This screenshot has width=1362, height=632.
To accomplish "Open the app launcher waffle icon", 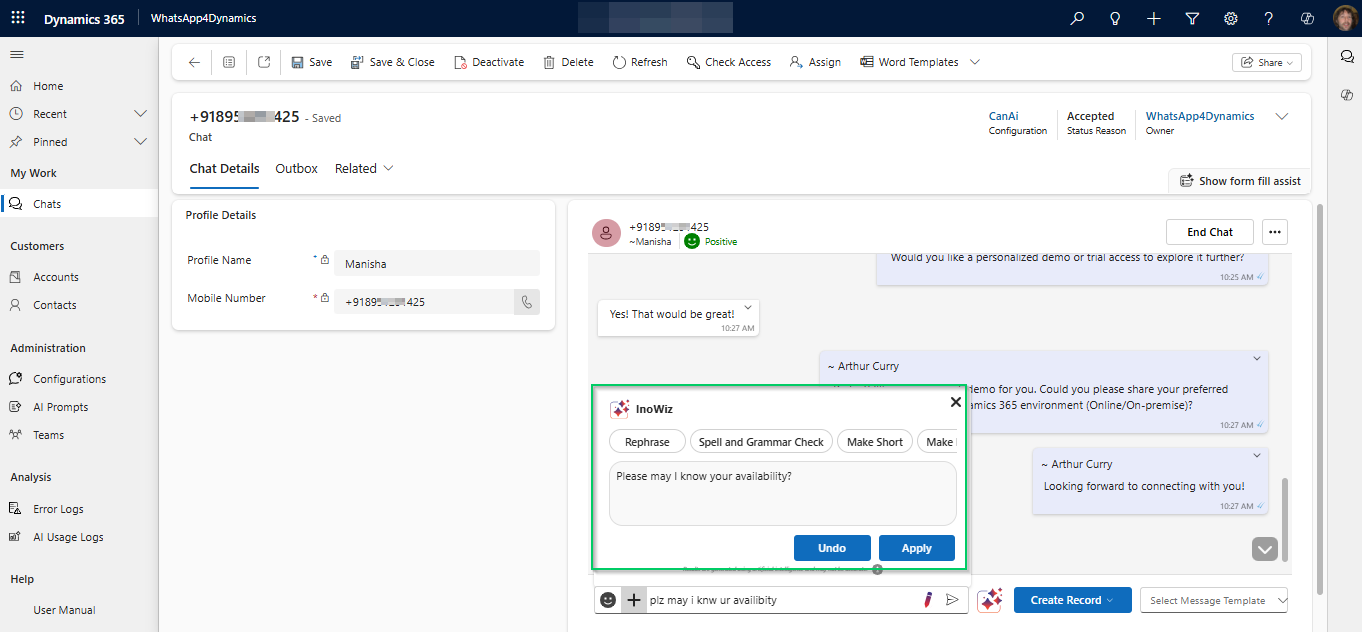I will (17, 17).
